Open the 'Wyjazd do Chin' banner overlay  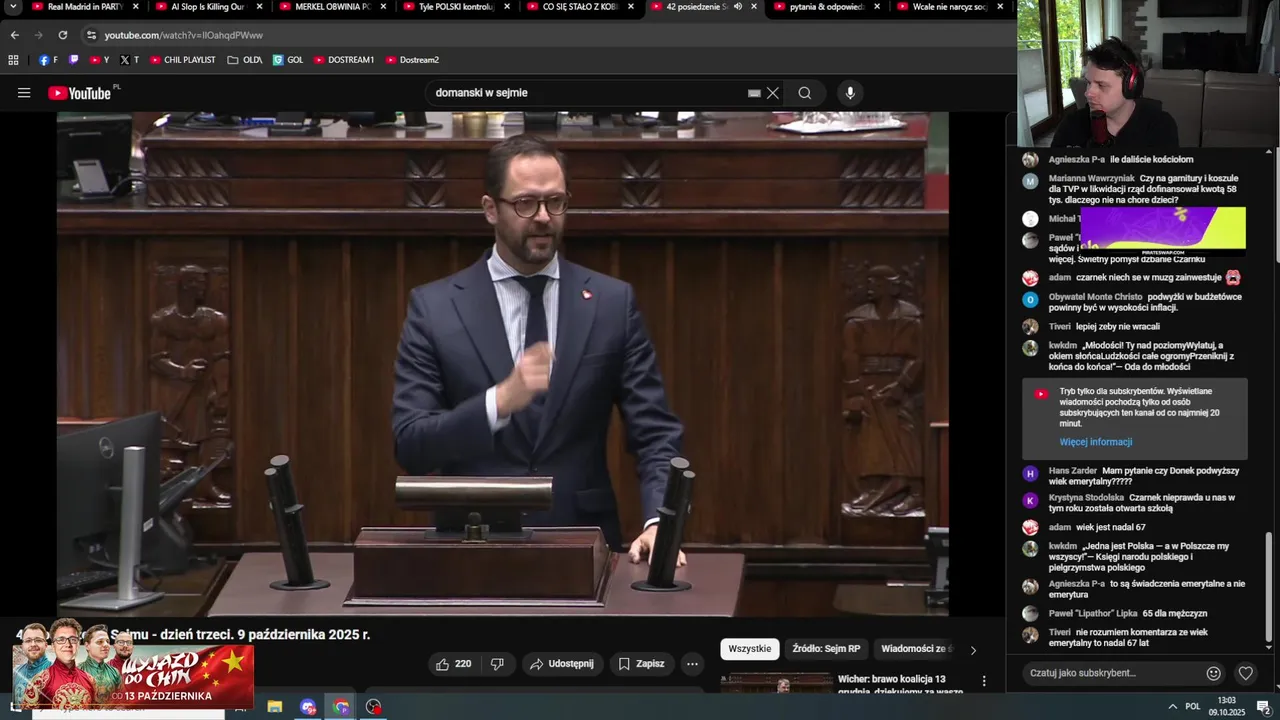(x=133, y=675)
